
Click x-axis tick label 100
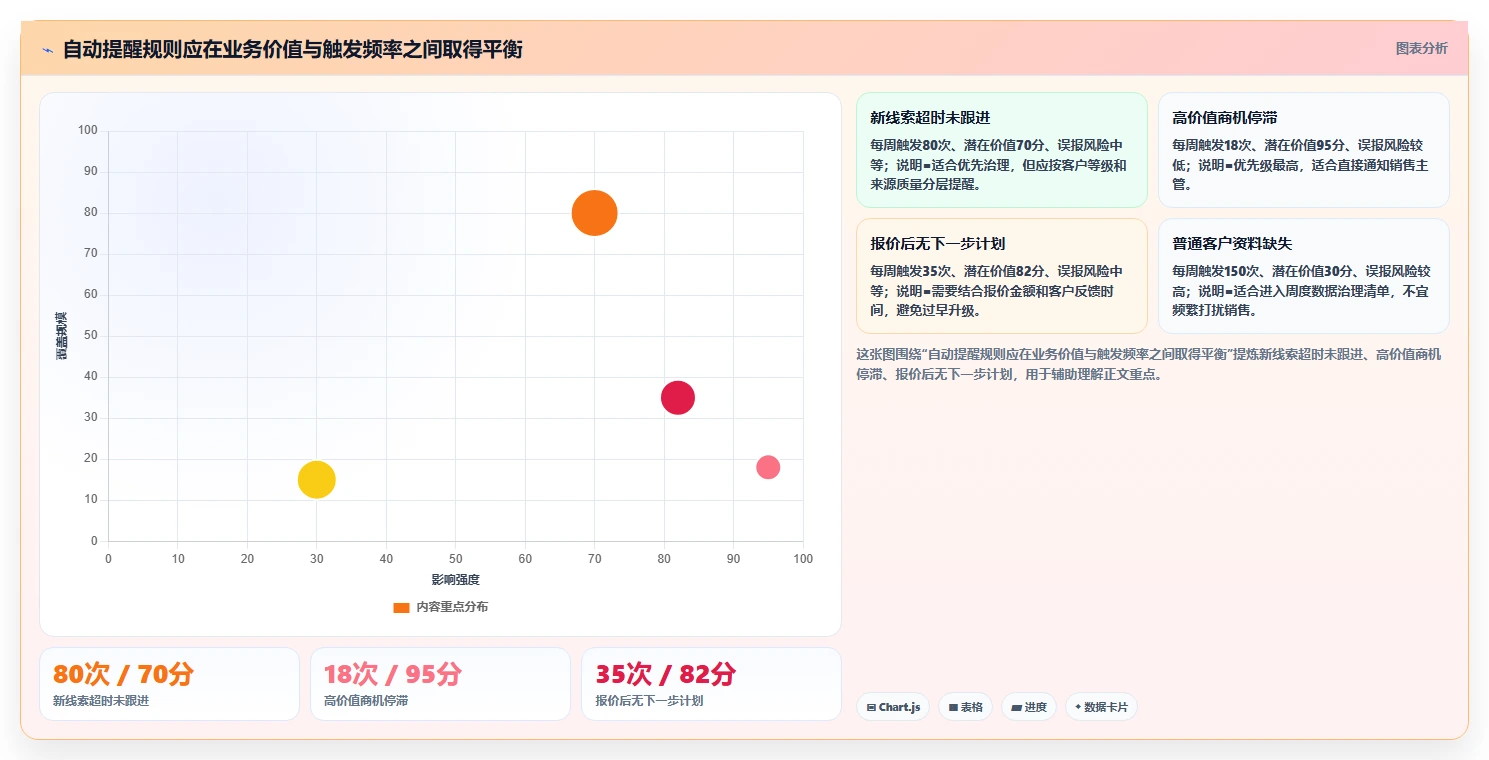click(802, 559)
